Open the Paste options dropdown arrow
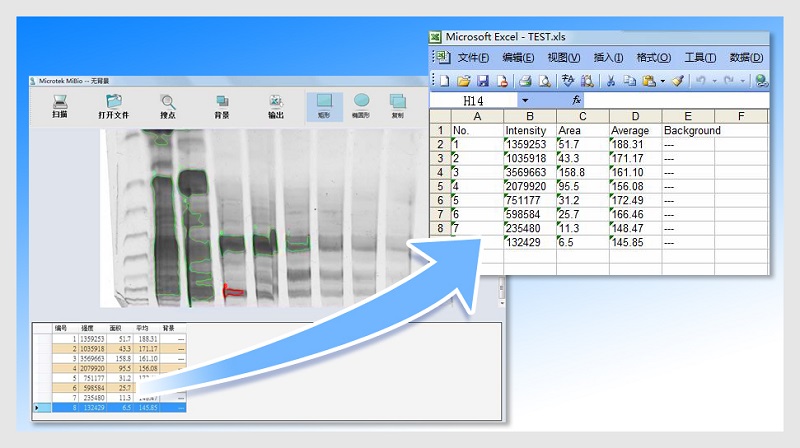Viewport: 800px width, 448px height. pos(662,80)
